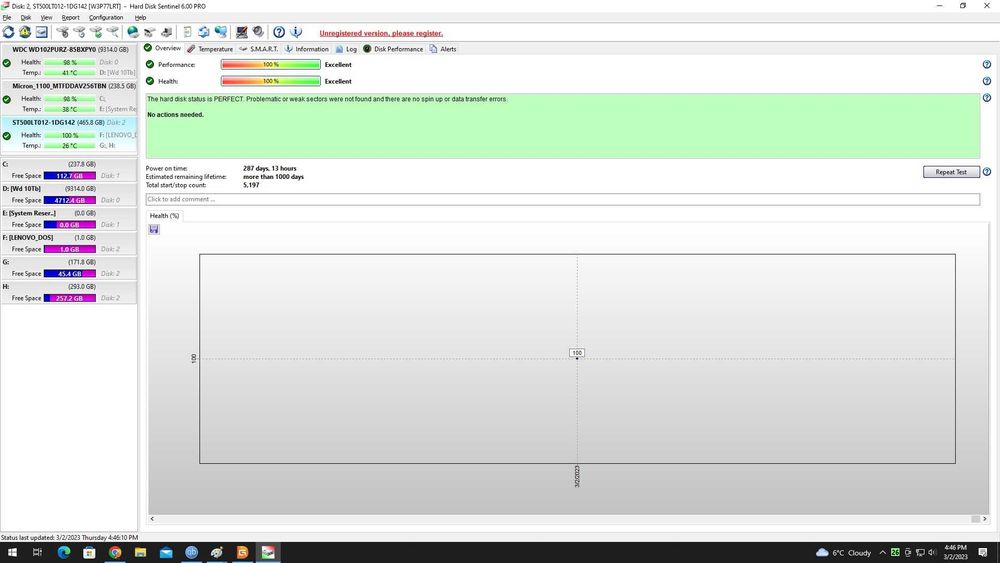Open help icon beside Health row
Screen dimensions: 1000x563
coord(987,81)
